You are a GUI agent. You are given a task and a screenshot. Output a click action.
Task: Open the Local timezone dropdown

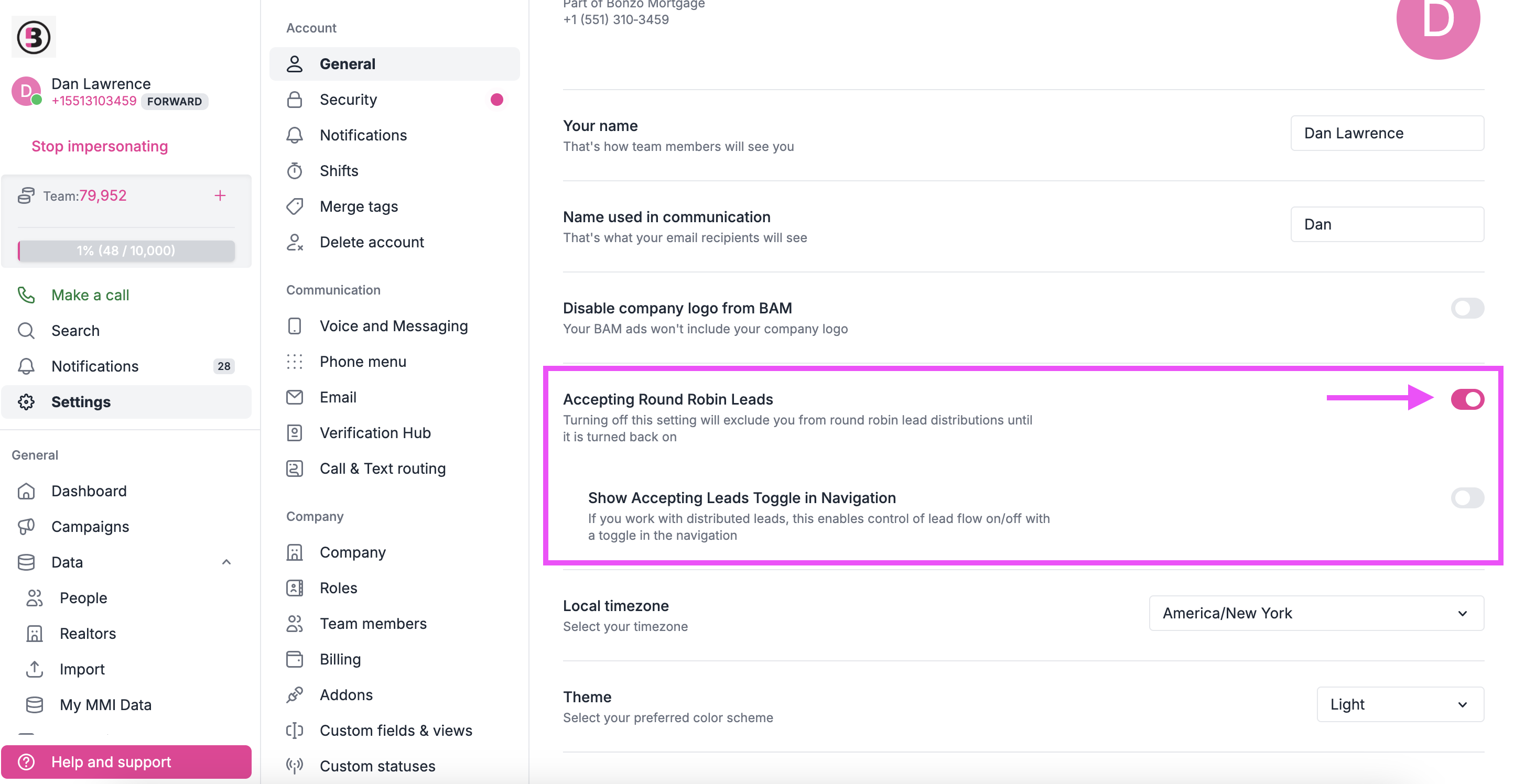pyautogui.click(x=1316, y=613)
